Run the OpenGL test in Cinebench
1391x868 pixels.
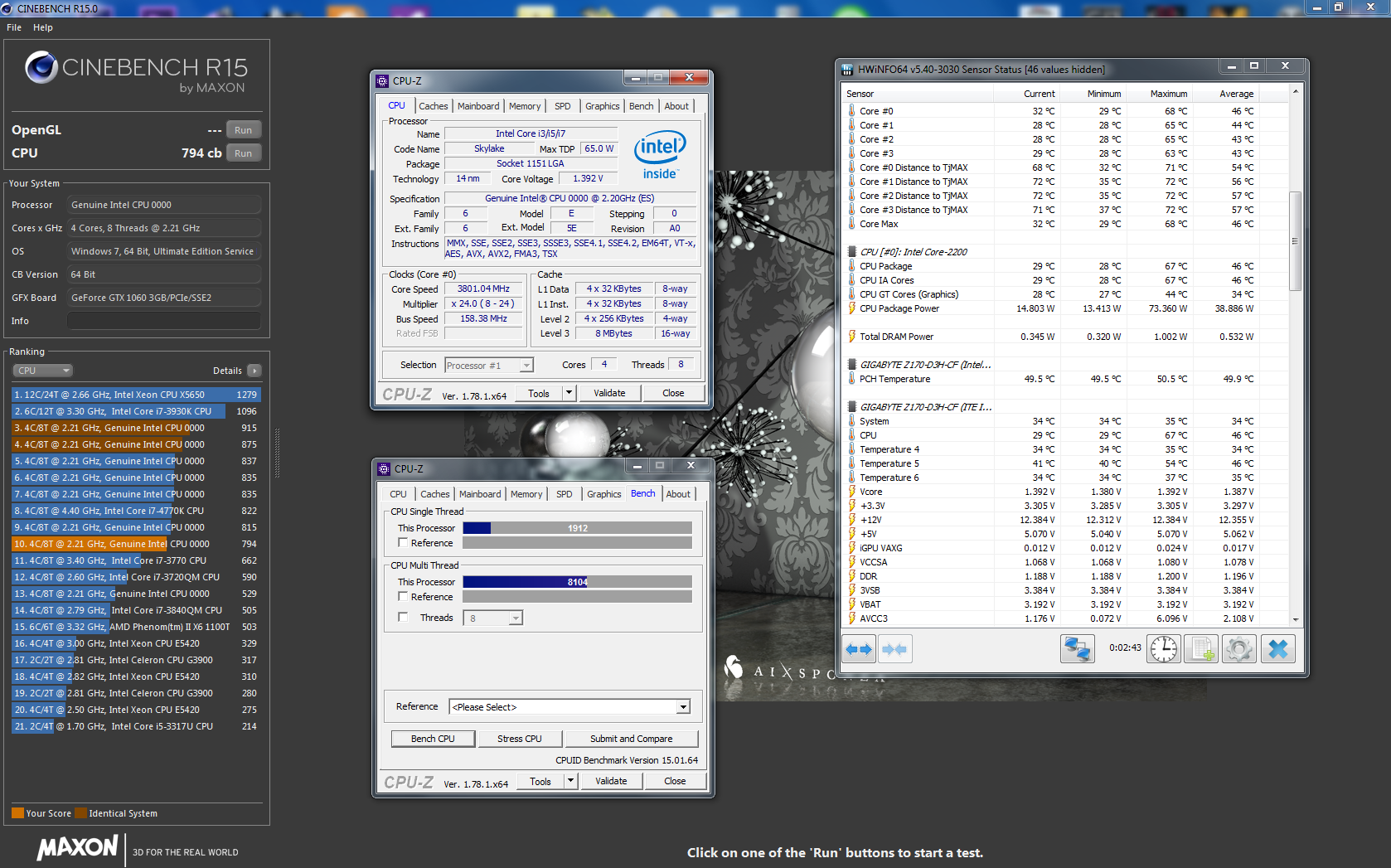pos(243,130)
